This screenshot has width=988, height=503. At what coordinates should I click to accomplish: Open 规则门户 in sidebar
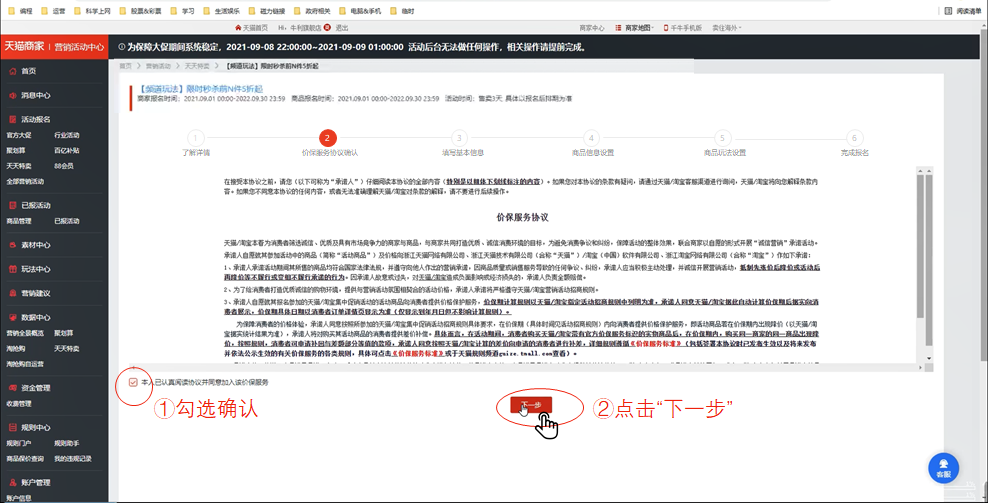pyautogui.click(x=19, y=443)
